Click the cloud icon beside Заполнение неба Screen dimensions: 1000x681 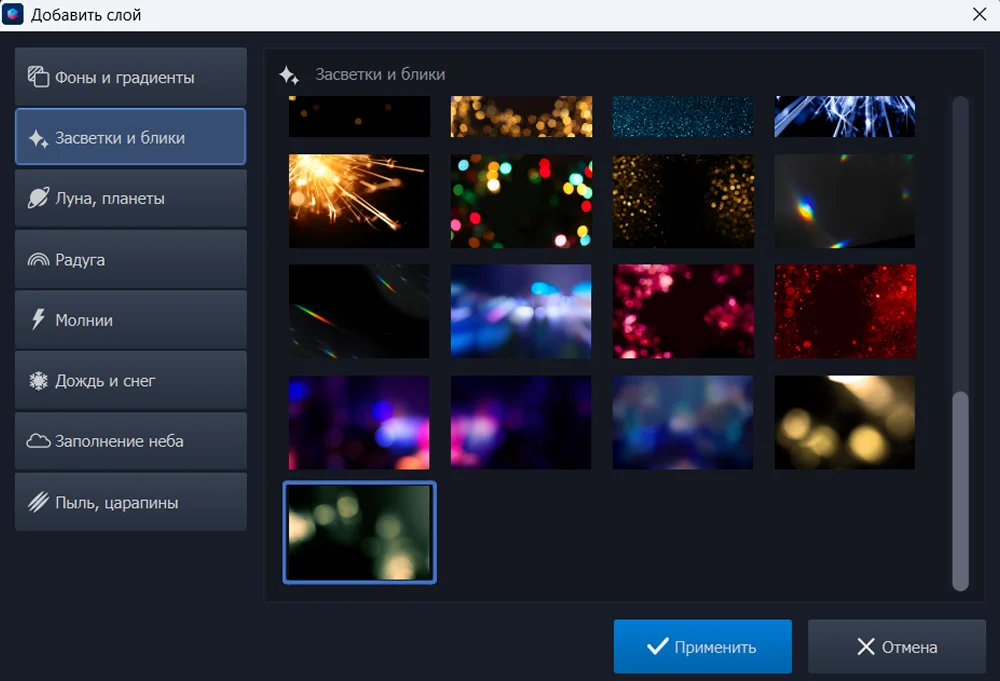[38, 441]
